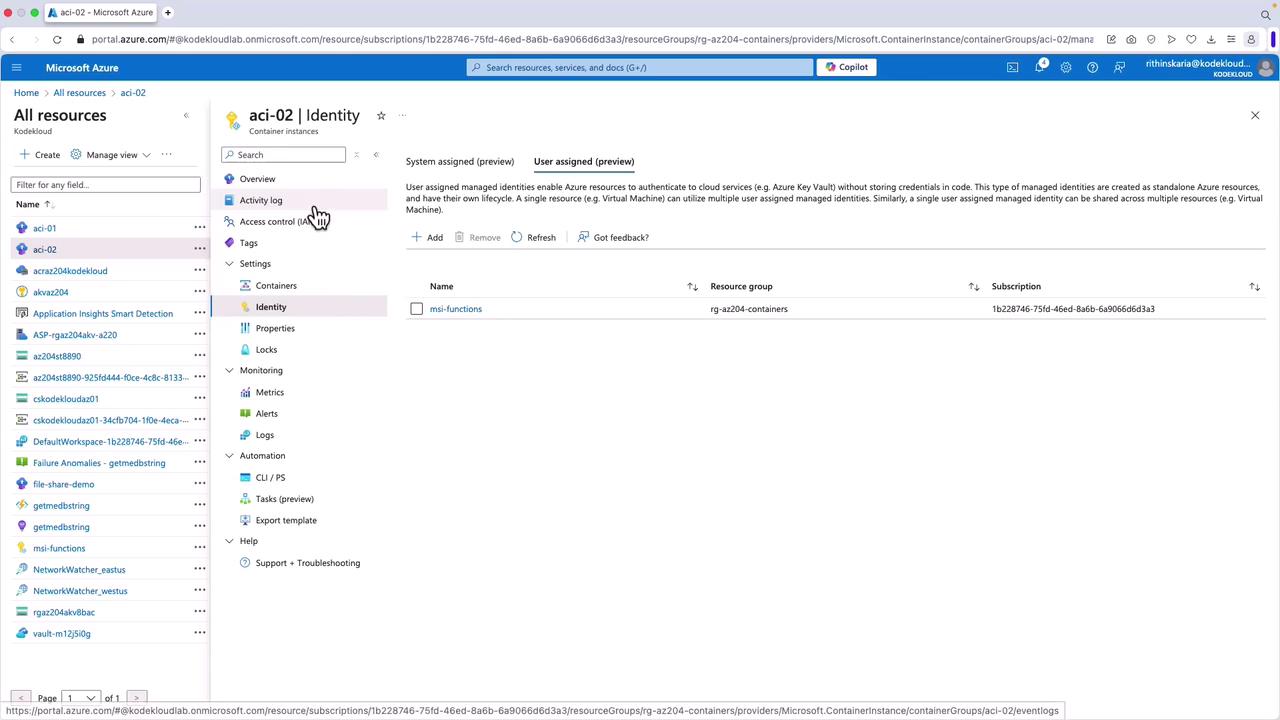Viewport: 1280px width, 720px height.
Task: Collapse the Help section
Action: (x=229, y=541)
